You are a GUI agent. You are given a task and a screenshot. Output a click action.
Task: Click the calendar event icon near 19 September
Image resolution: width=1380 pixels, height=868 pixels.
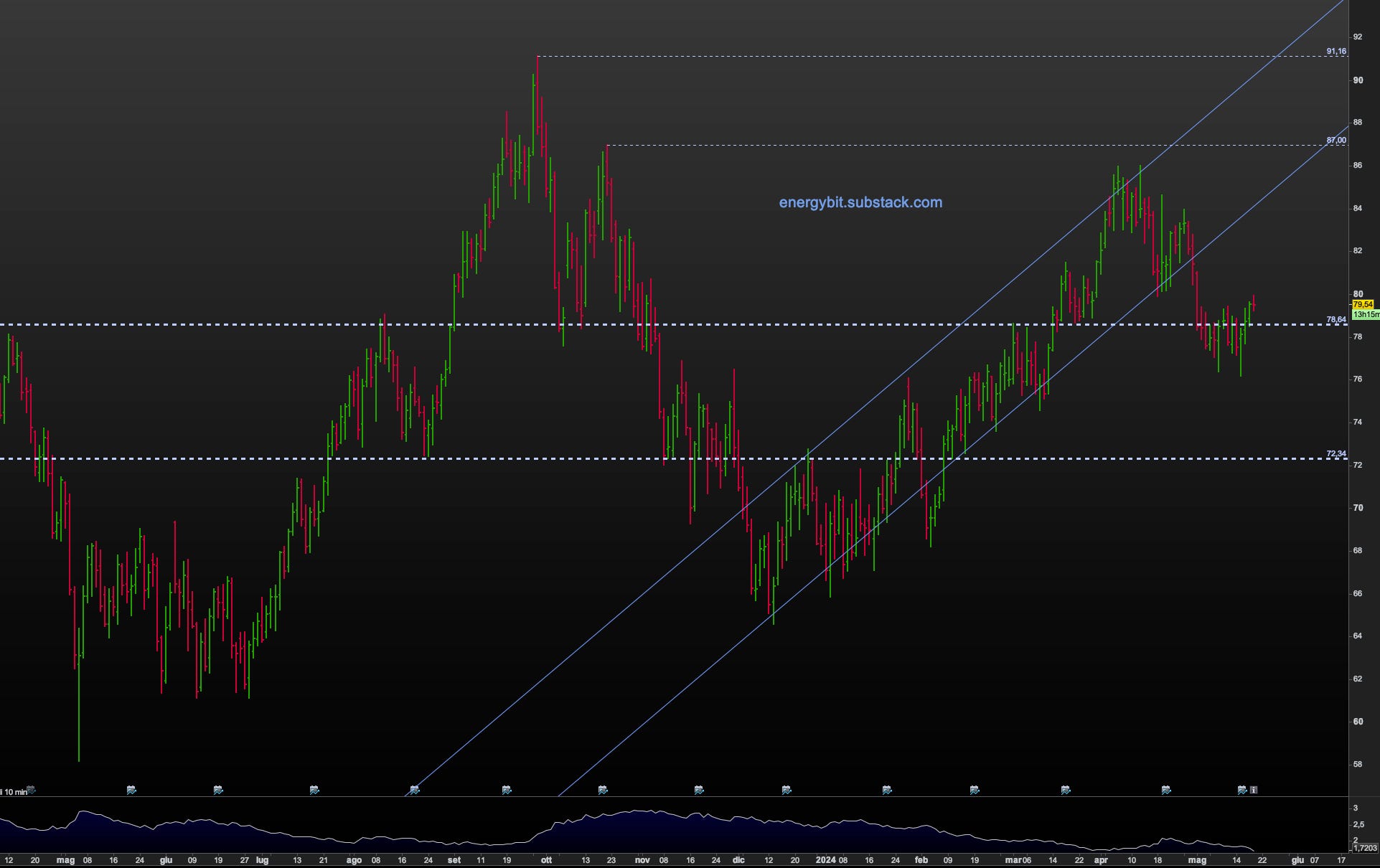(x=507, y=790)
